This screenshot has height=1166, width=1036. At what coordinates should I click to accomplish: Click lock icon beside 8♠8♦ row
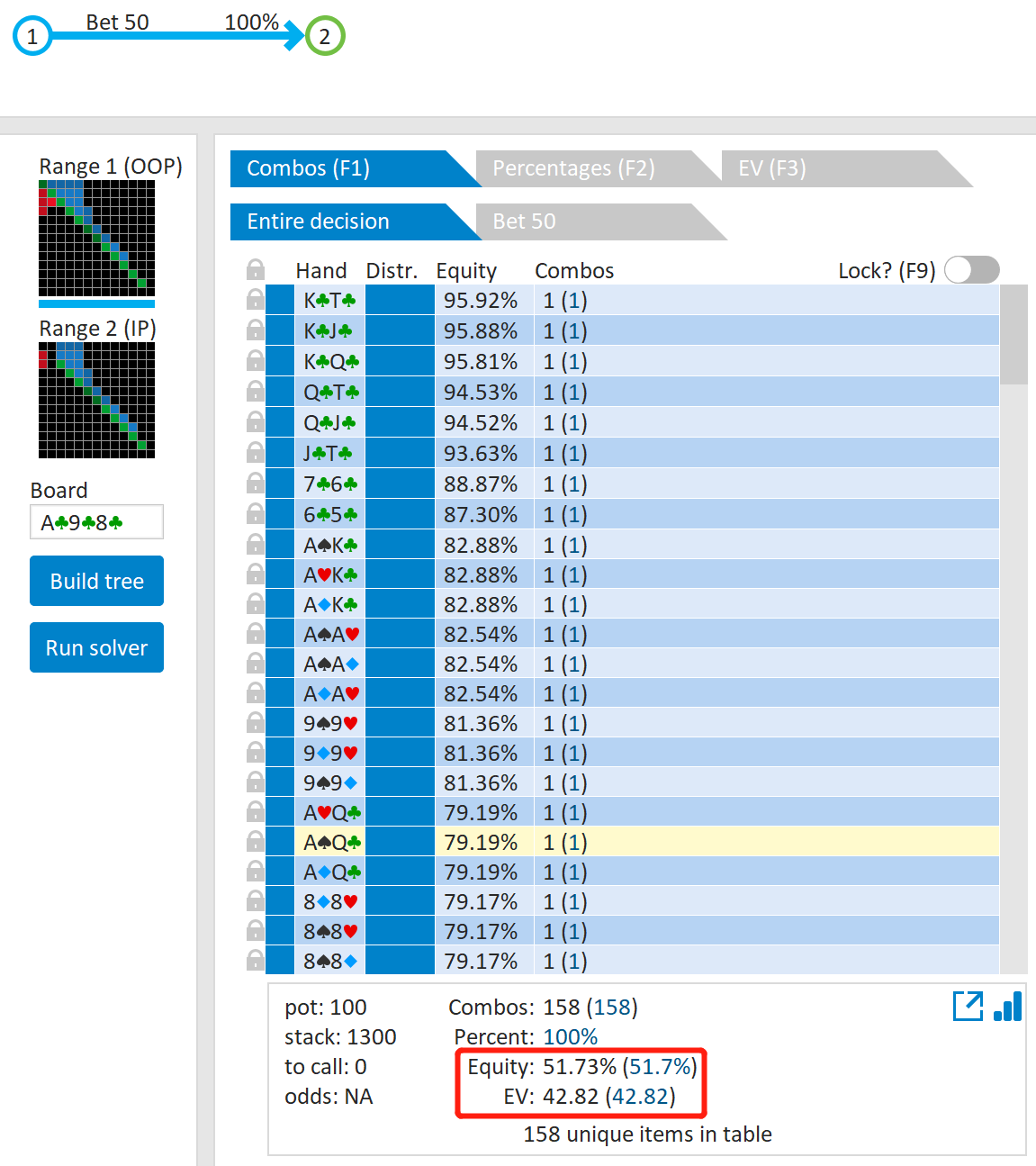click(x=256, y=961)
